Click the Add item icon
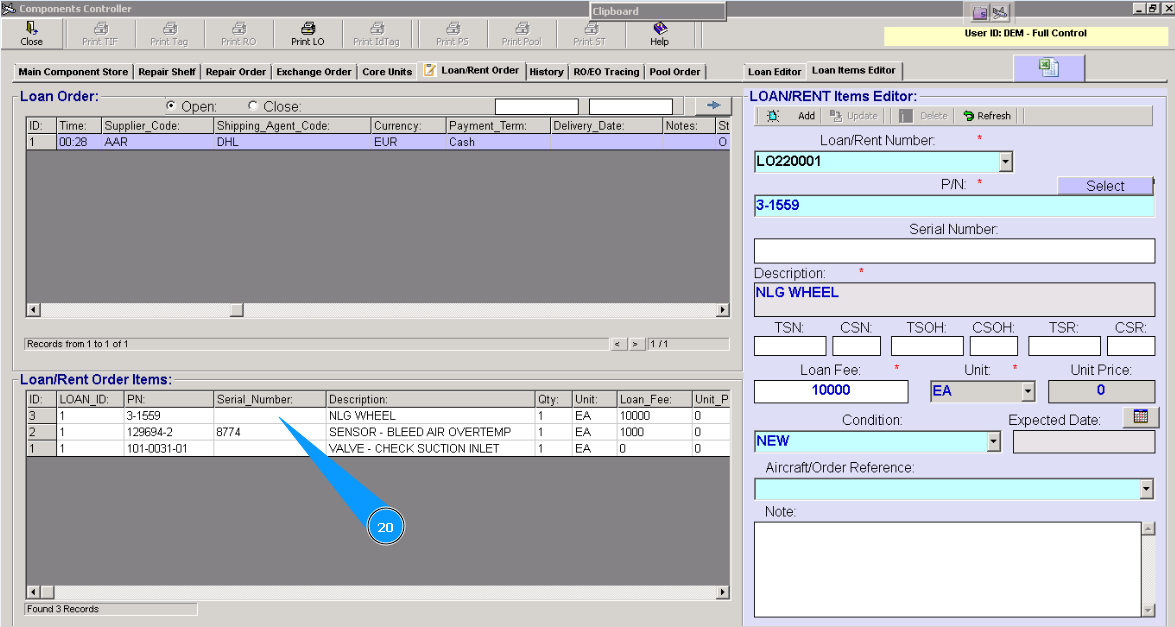 [773, 116]
